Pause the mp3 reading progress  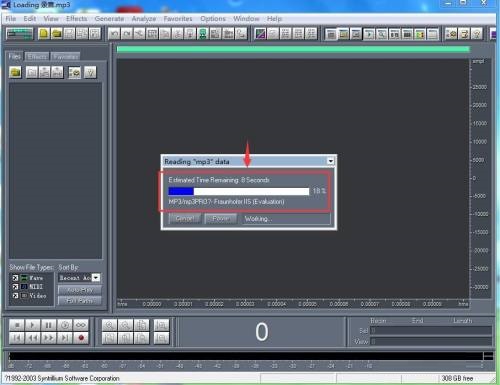221,219
